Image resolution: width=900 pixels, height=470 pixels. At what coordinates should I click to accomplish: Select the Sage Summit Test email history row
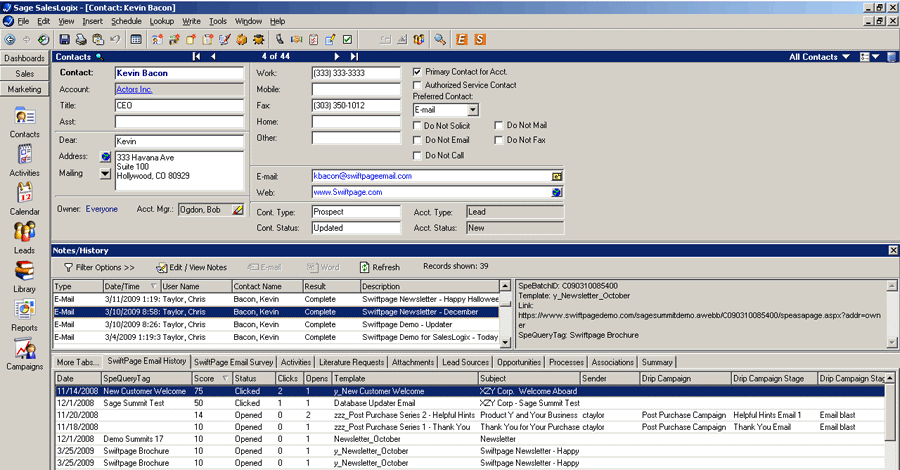click(469, 403)
